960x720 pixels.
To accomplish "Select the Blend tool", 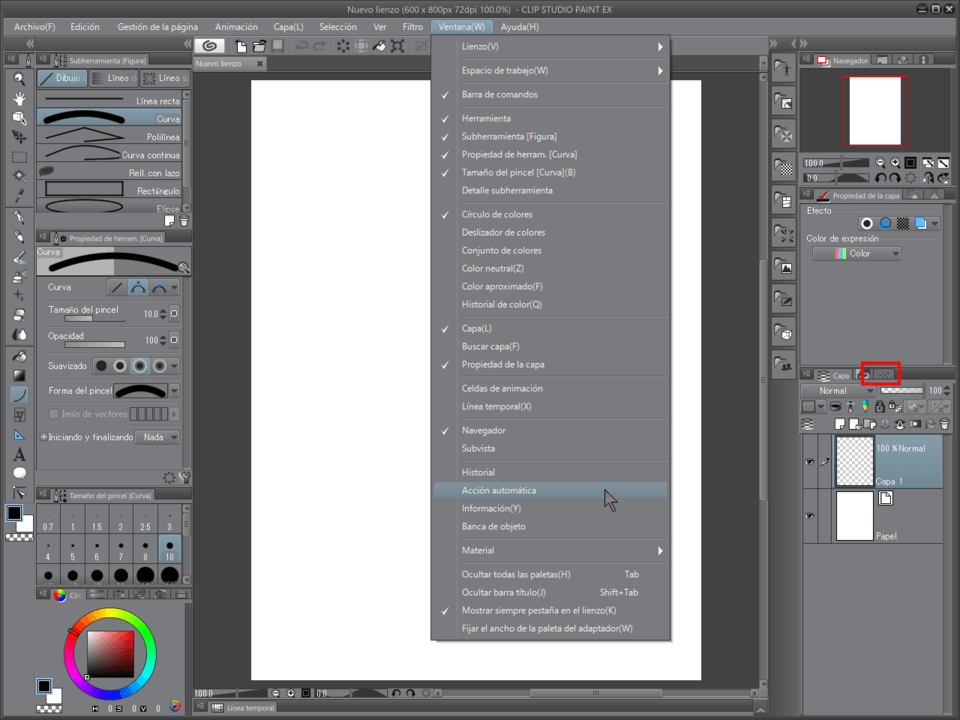I will [20, 334].
